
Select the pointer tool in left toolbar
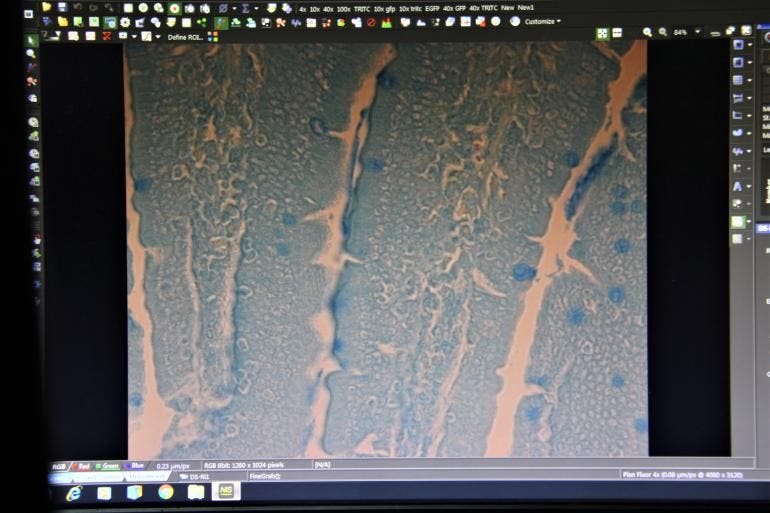[32, 41]
